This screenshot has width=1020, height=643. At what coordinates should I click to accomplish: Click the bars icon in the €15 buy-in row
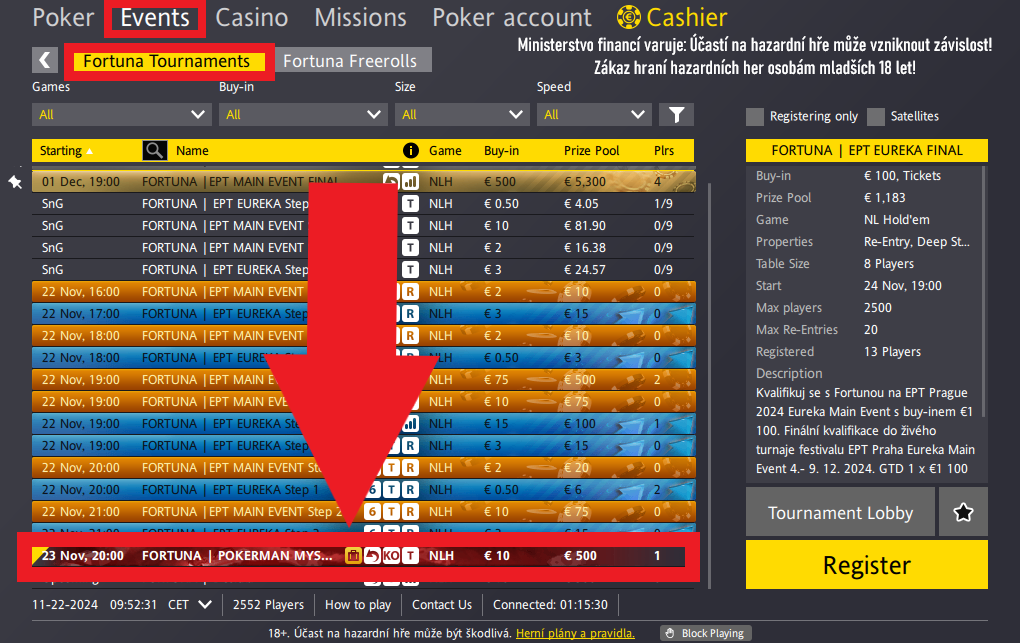click(x=410, y=424)
